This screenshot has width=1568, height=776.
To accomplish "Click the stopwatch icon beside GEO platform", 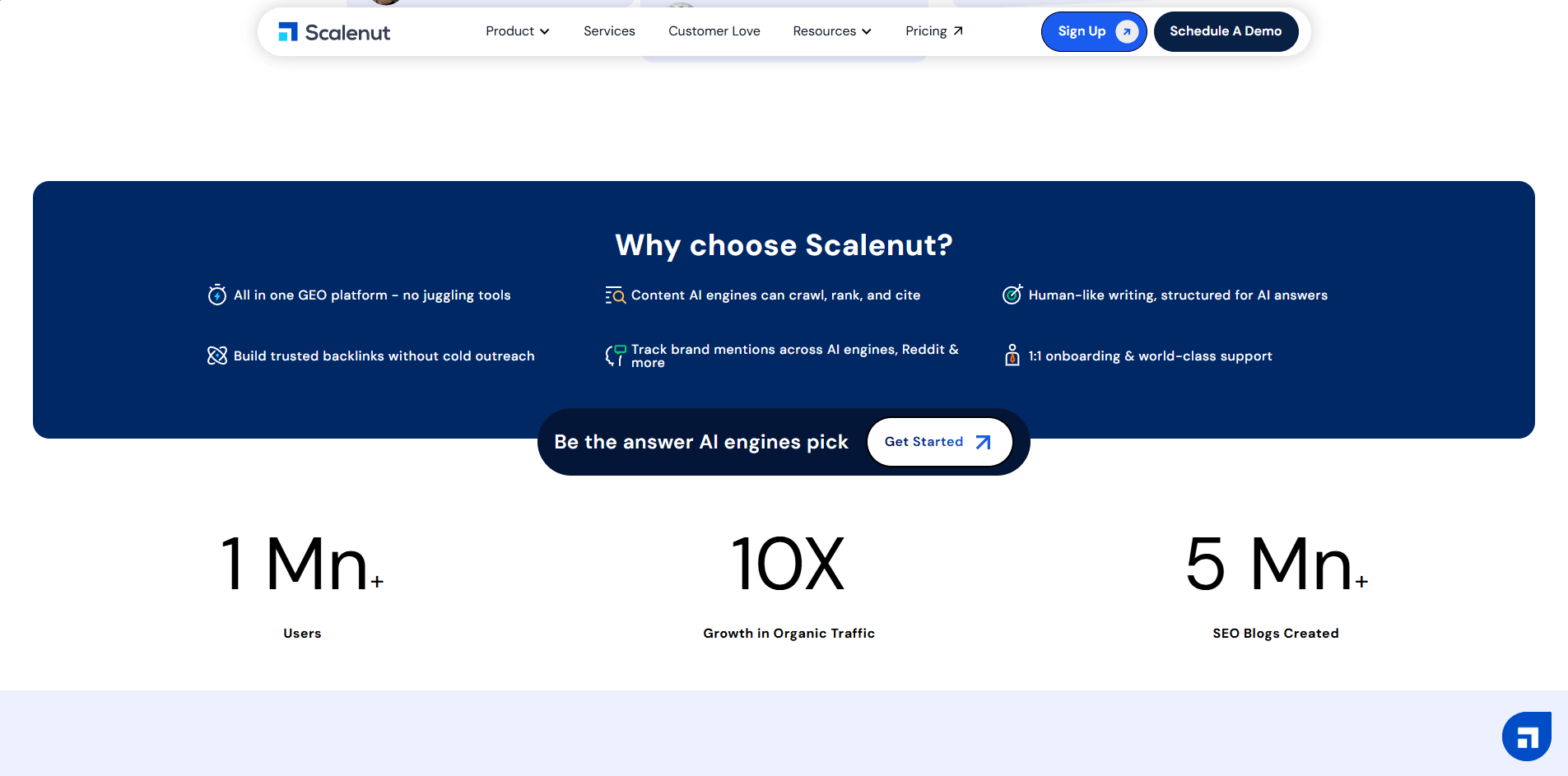I will pos(216,295).
